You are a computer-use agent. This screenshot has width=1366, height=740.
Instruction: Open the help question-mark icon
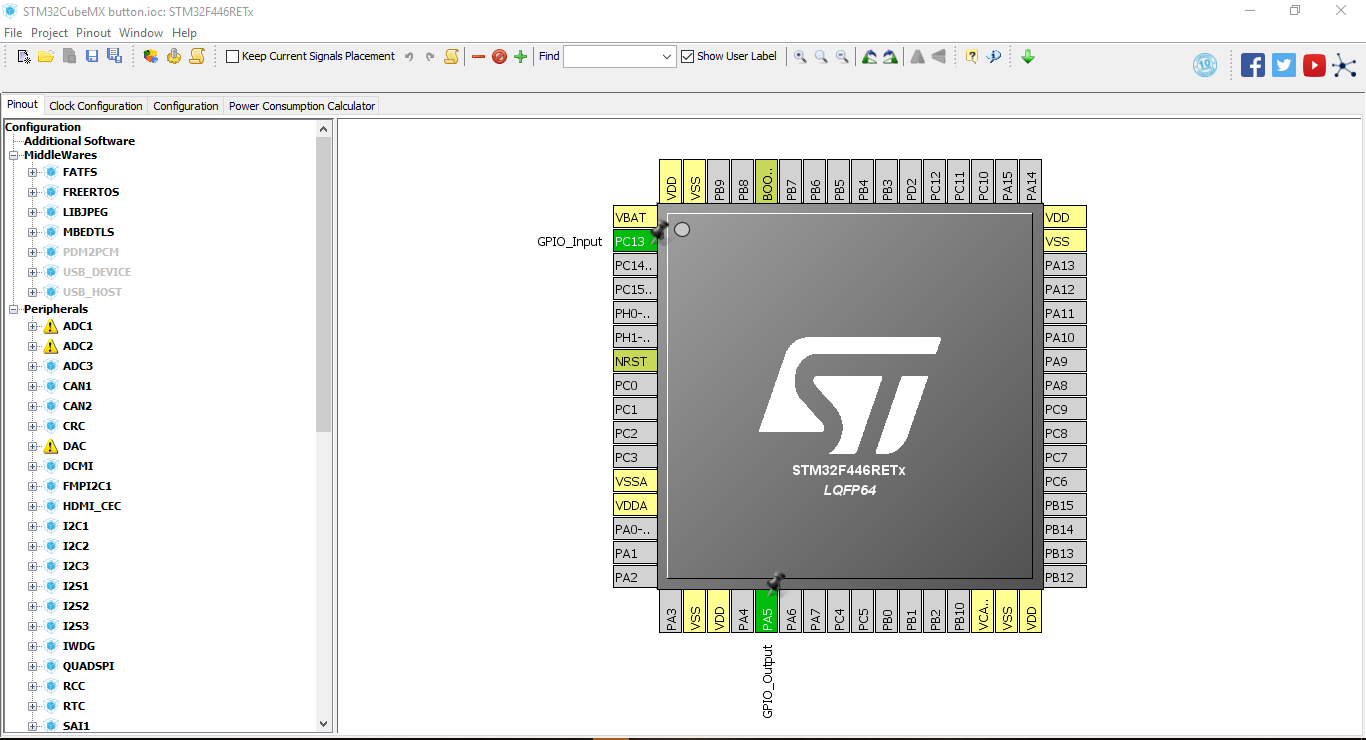971,56
